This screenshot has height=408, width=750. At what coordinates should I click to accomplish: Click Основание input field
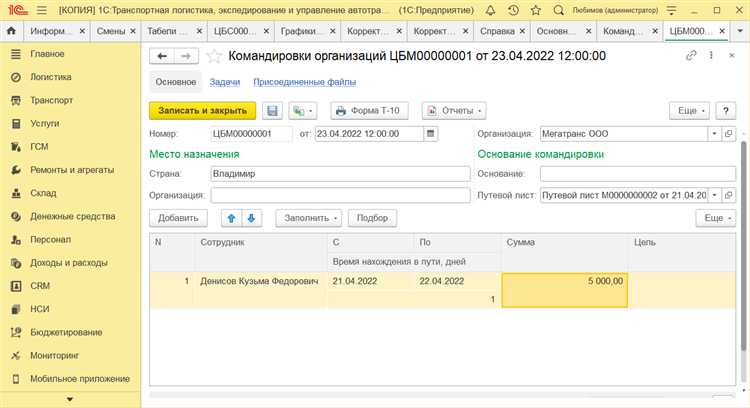tap(638, 174)
